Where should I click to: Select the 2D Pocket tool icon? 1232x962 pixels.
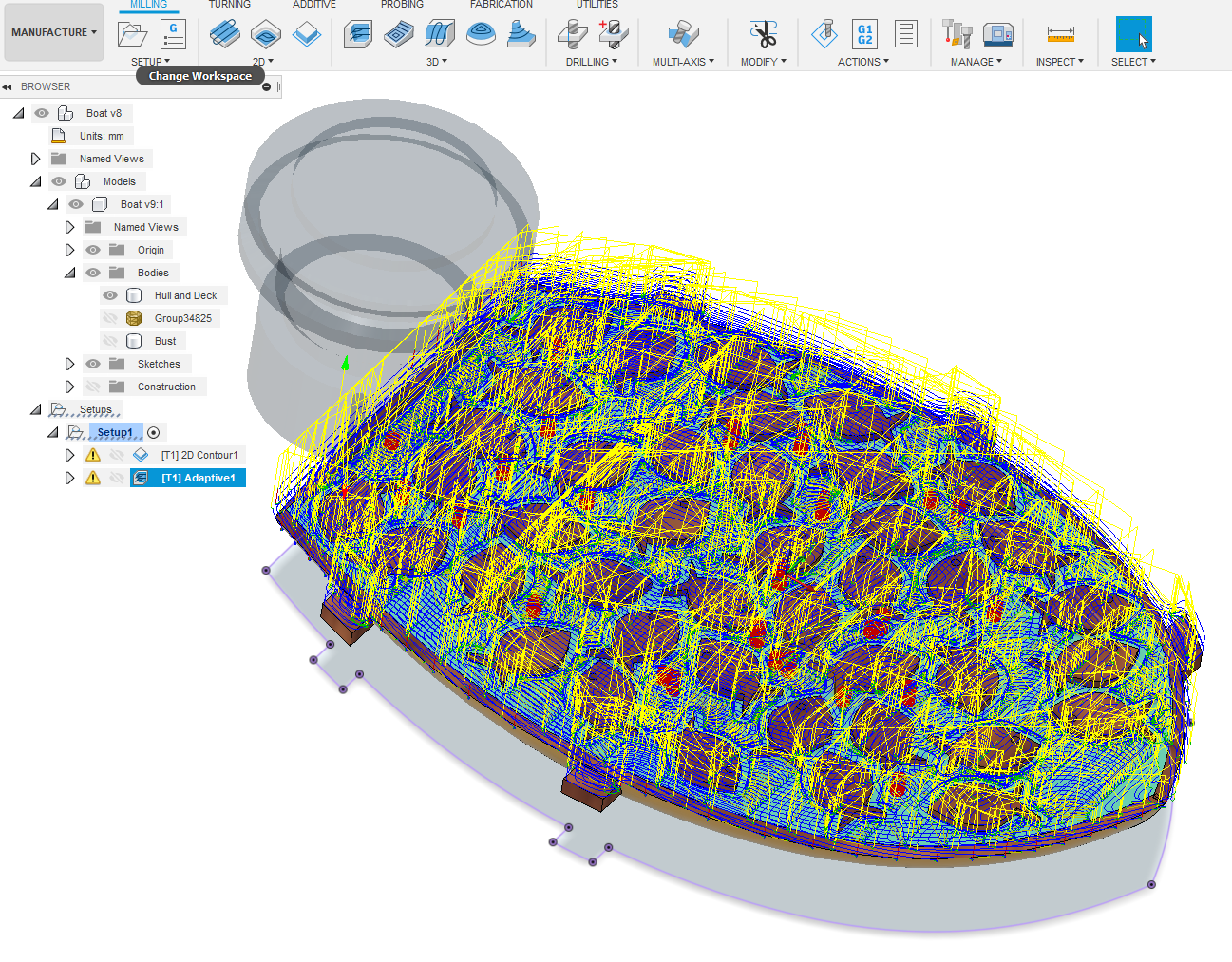click(266, 35)
